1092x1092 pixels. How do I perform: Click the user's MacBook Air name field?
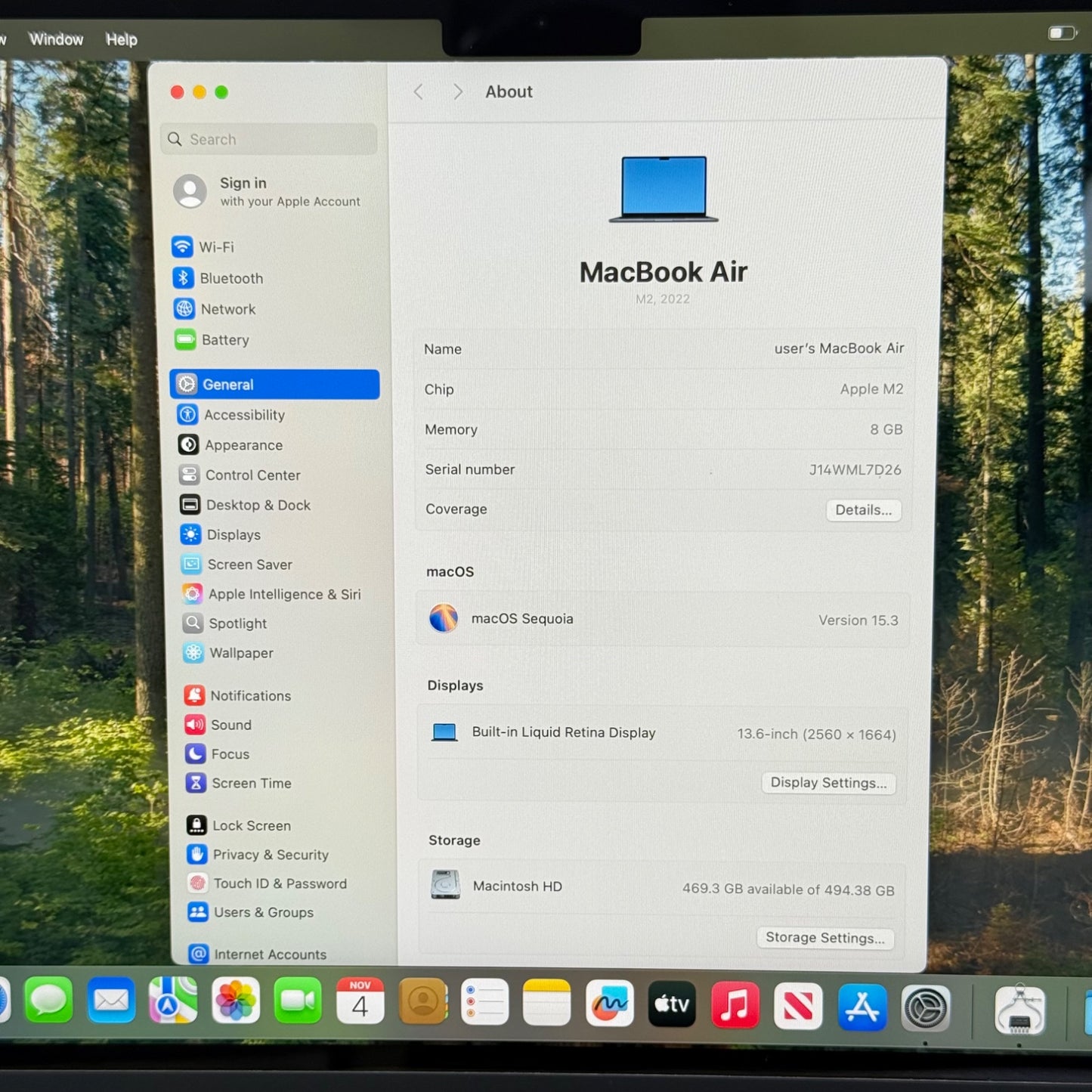pyautogui.click(x=838, y=348)
